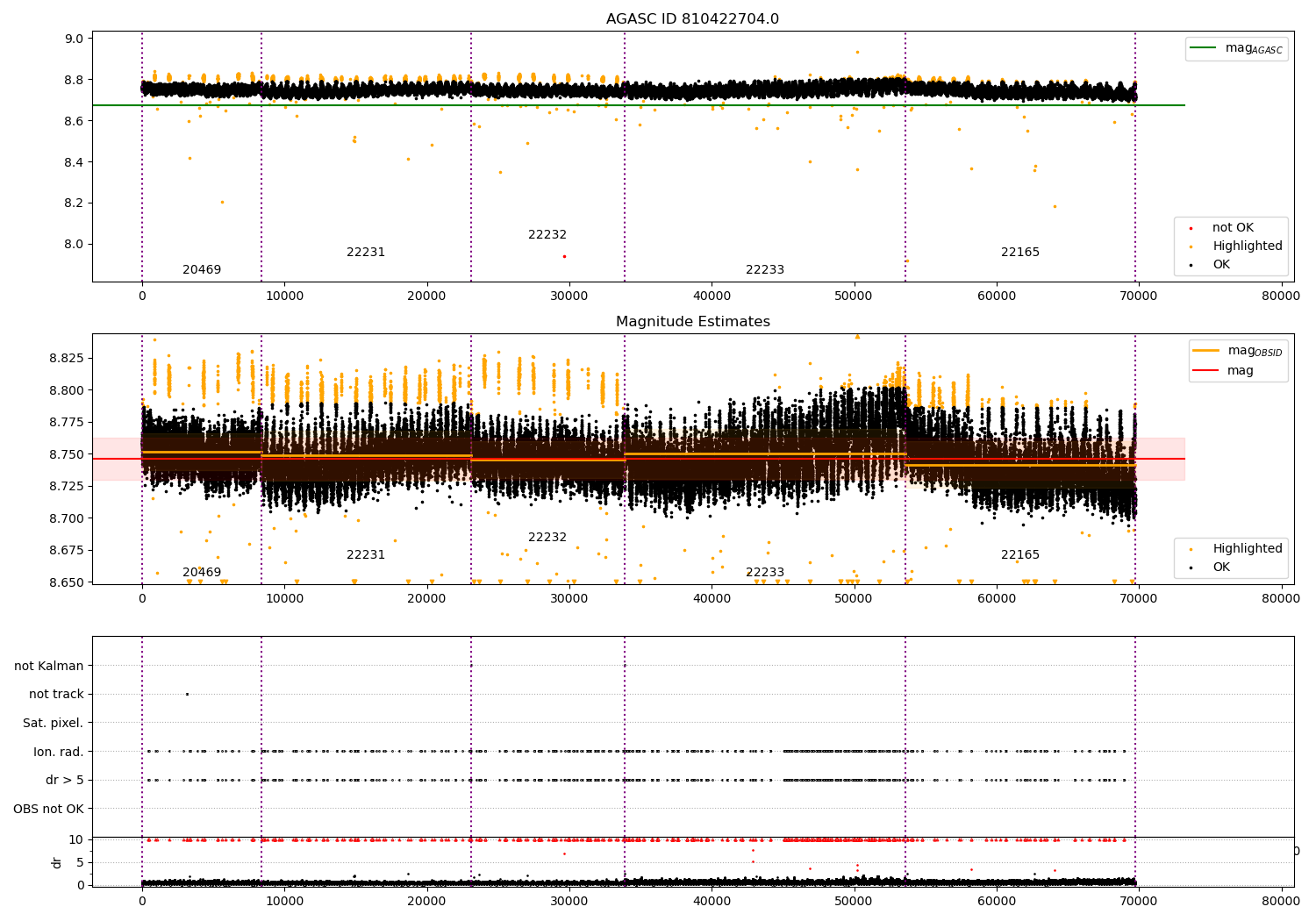Click 'Highlighted' in the top plot legend

pyautogui.click(x=1248, y=246)
